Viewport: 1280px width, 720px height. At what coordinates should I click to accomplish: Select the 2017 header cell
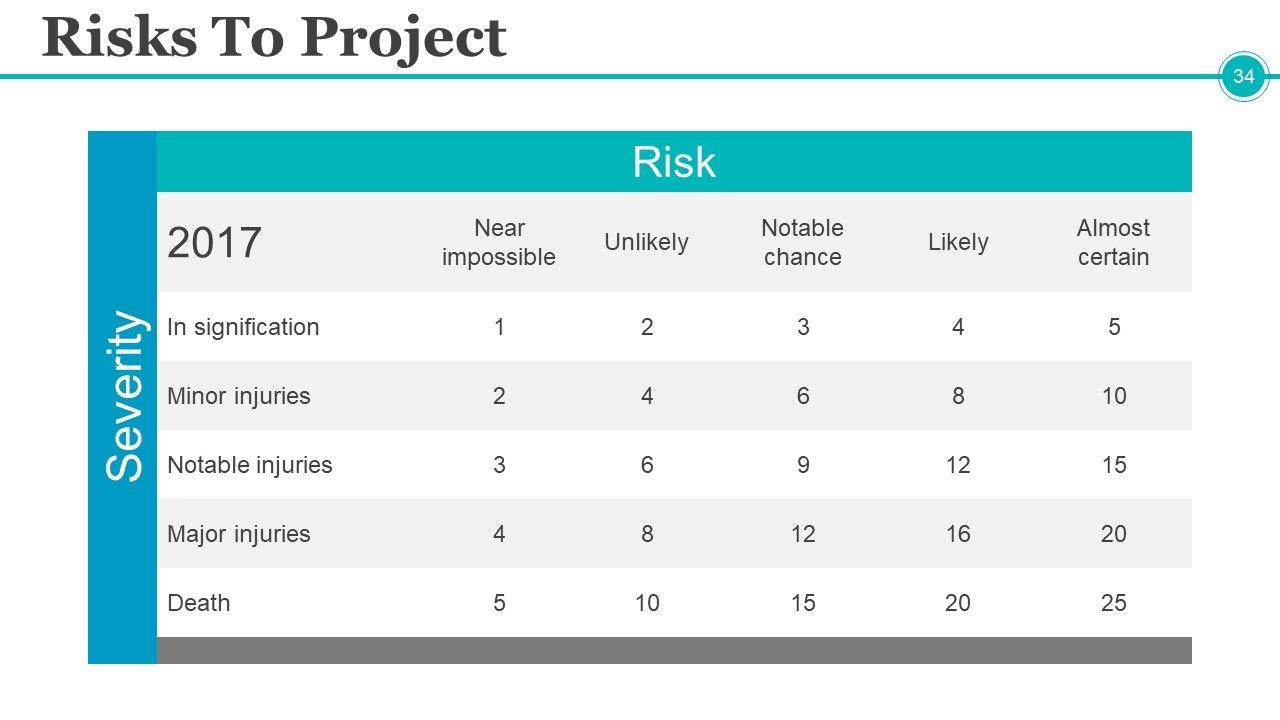pyautogui.click(x=215, y=243)
